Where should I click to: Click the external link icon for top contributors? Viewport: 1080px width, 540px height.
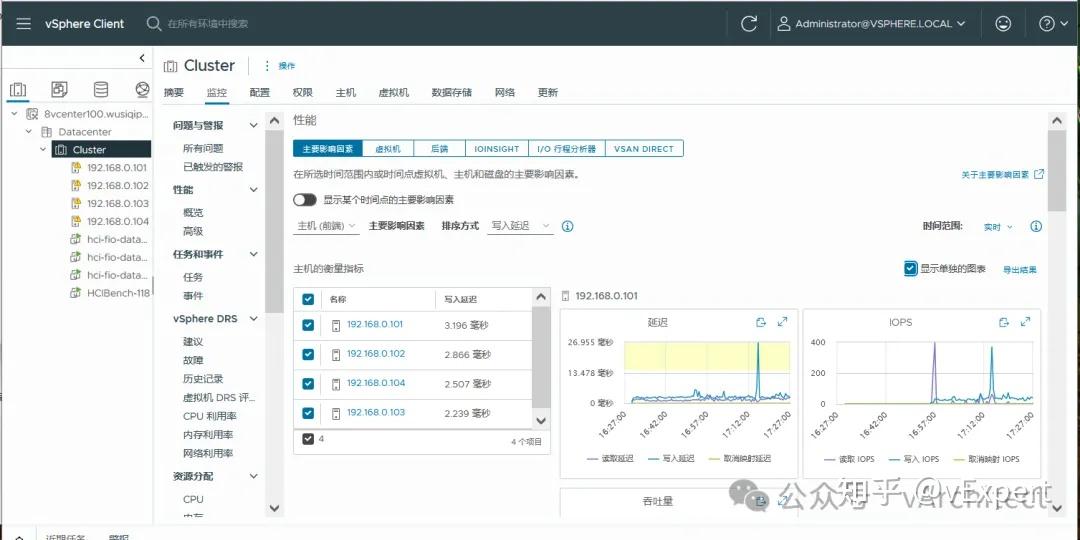point(1039,174)
